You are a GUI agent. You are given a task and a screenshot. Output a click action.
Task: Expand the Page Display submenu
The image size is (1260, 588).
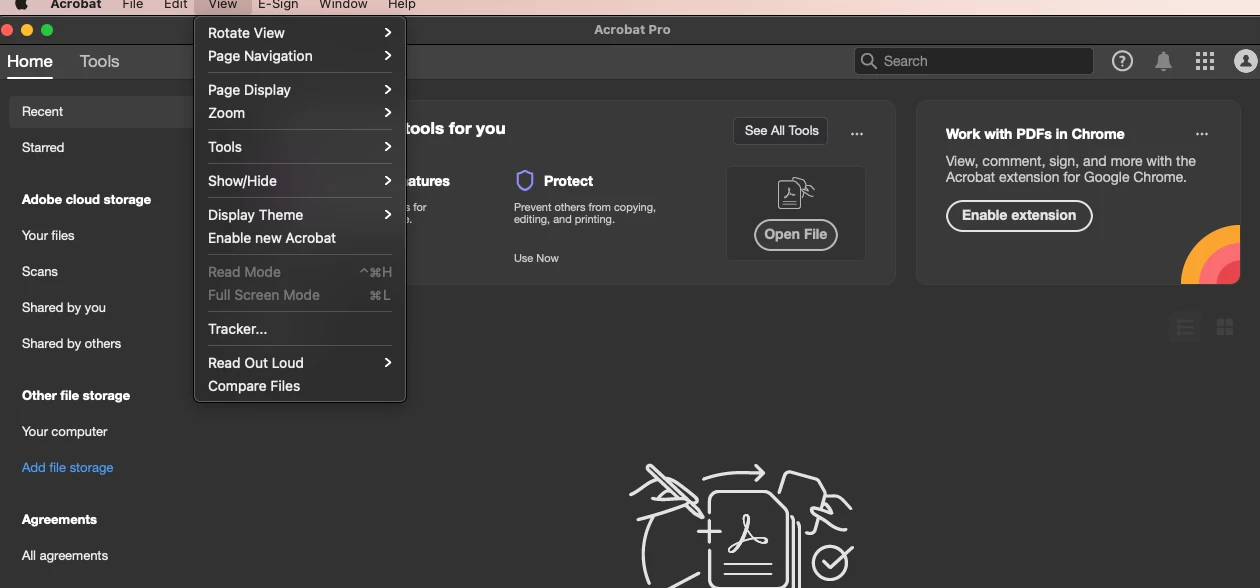tap(299, 90)
